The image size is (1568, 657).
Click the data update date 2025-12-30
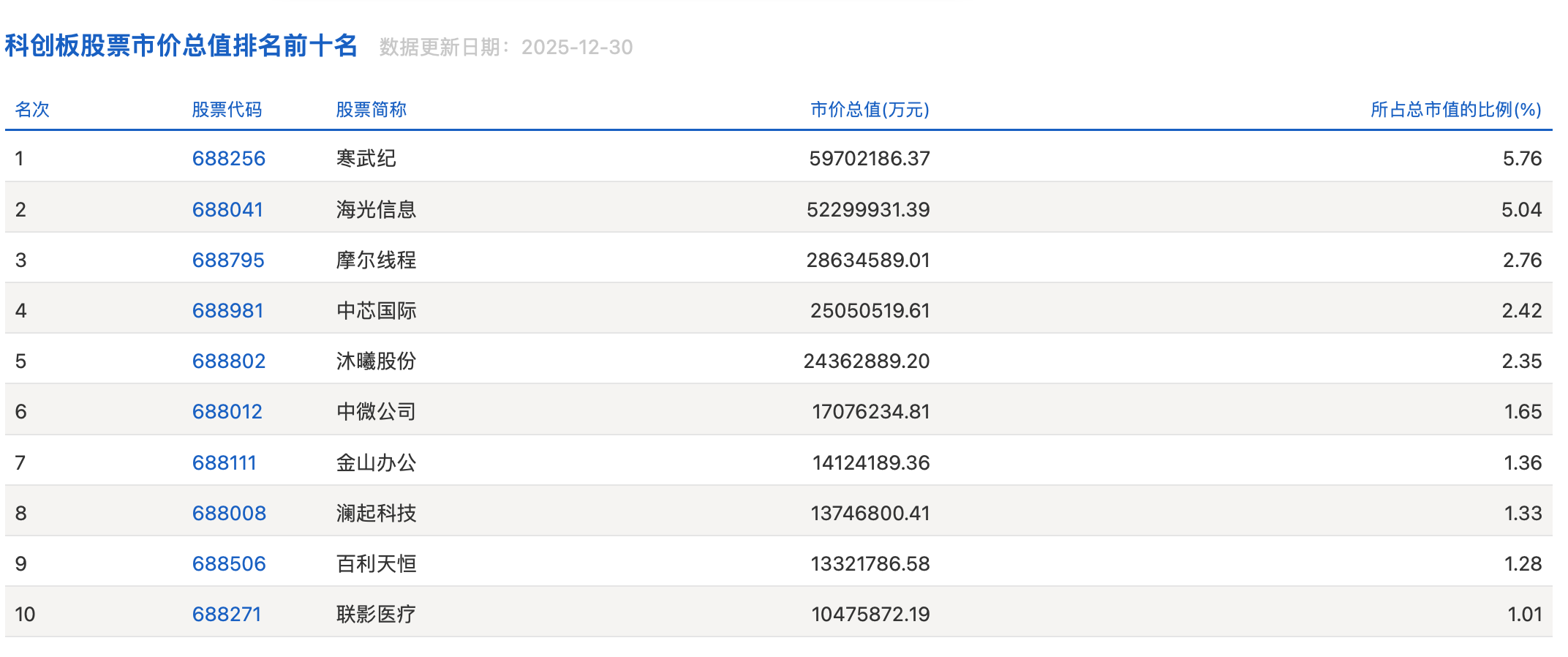[577, 48]
